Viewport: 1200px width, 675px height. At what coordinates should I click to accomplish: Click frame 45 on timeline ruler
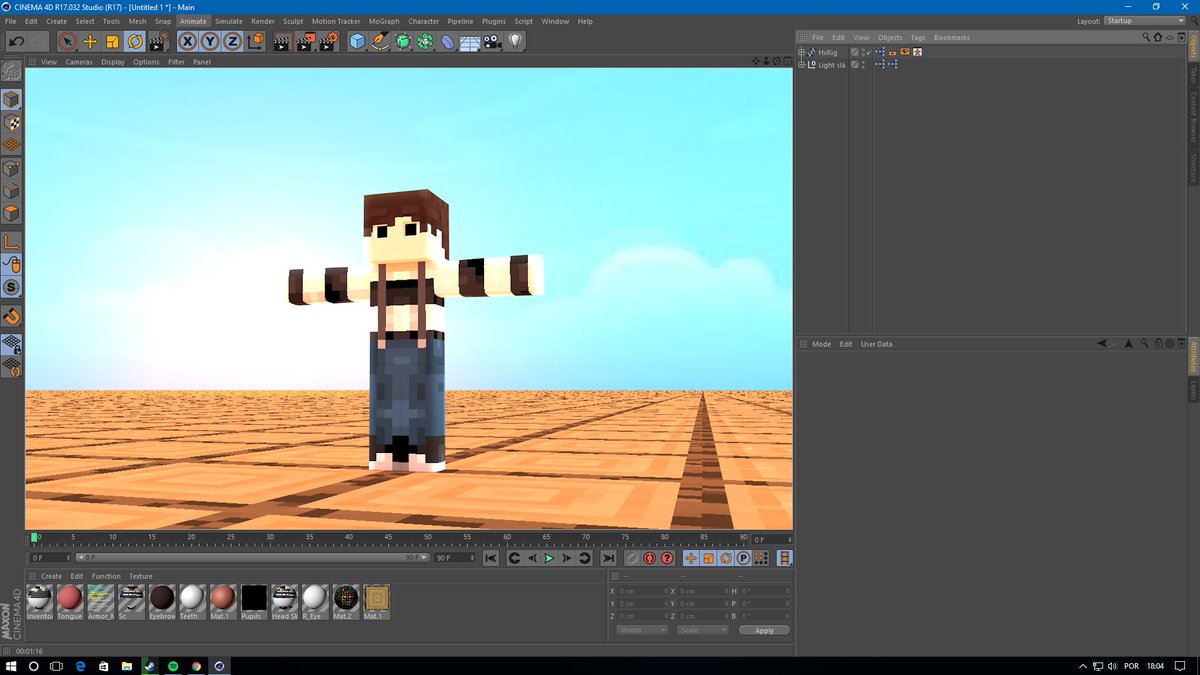387,538
